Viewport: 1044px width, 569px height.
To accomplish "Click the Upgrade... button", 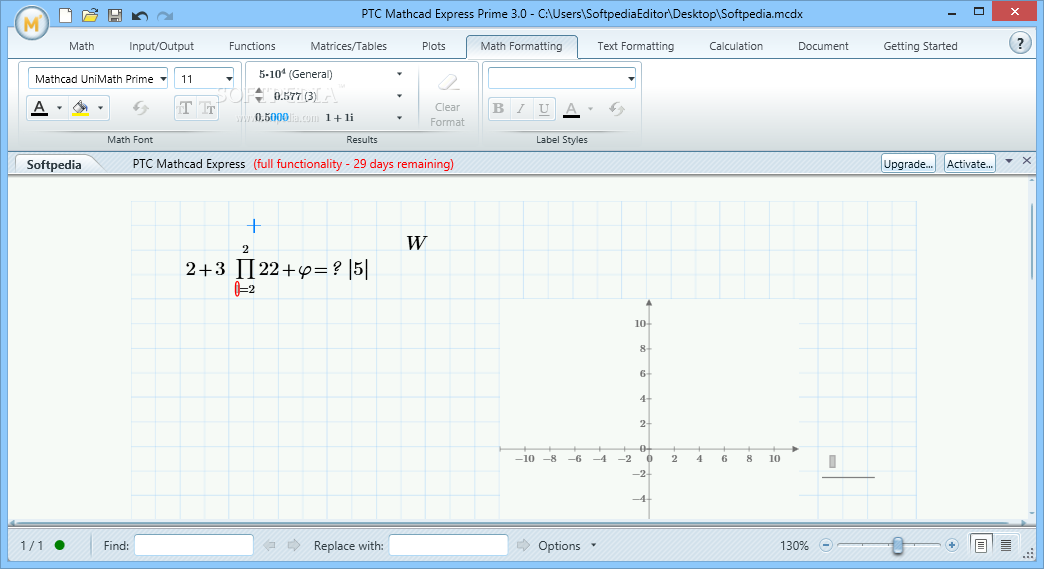I will 908,164.
